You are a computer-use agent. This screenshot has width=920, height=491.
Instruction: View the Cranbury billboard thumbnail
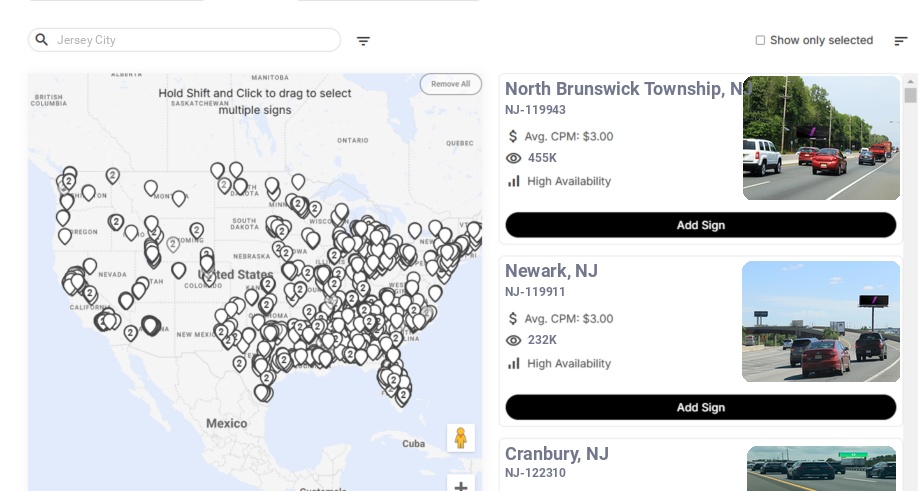pos(821,467)
